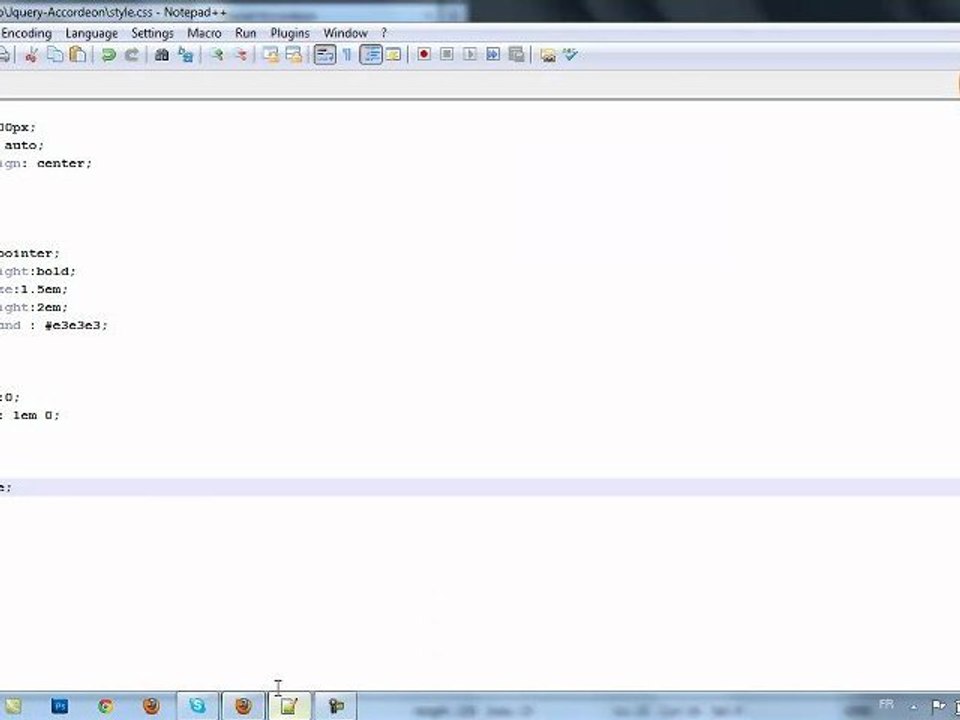Viewport: 960px width, 720px height.
Task: Toggle the Word wrap toolbar button
Action: [324, 54]
